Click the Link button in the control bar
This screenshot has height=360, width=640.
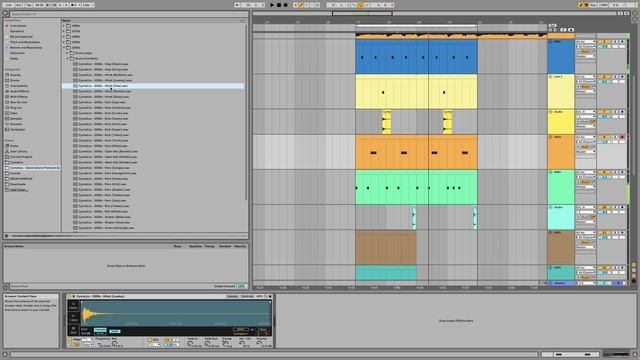tap(8, 5)
